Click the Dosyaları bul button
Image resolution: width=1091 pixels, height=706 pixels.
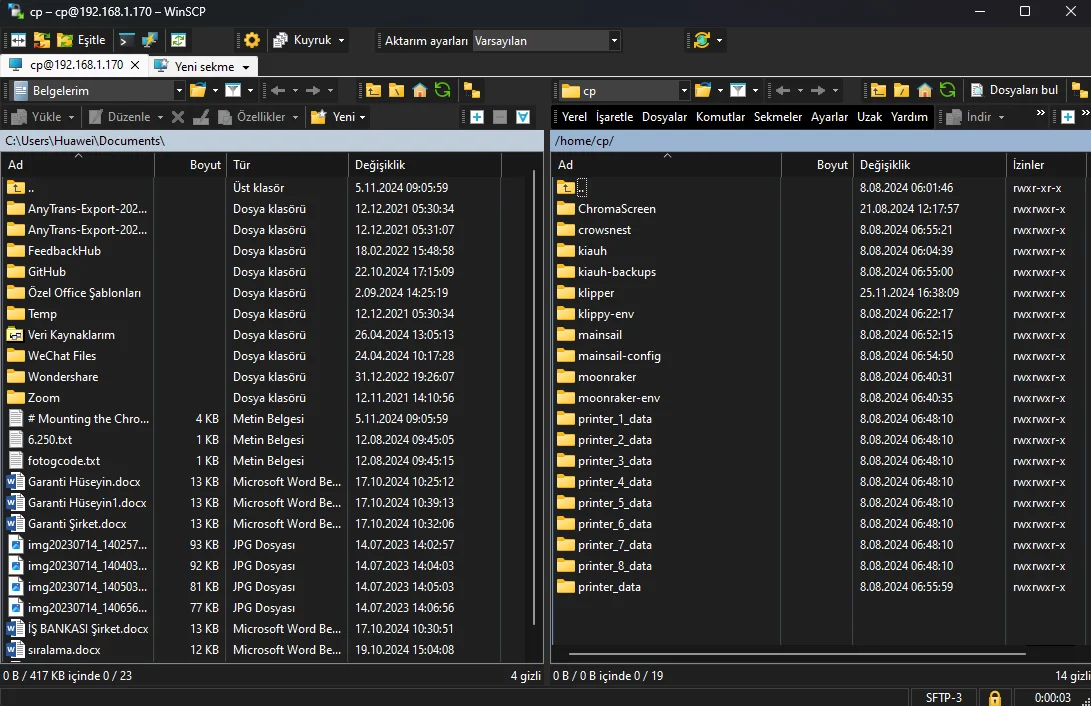click(1014, 90)
